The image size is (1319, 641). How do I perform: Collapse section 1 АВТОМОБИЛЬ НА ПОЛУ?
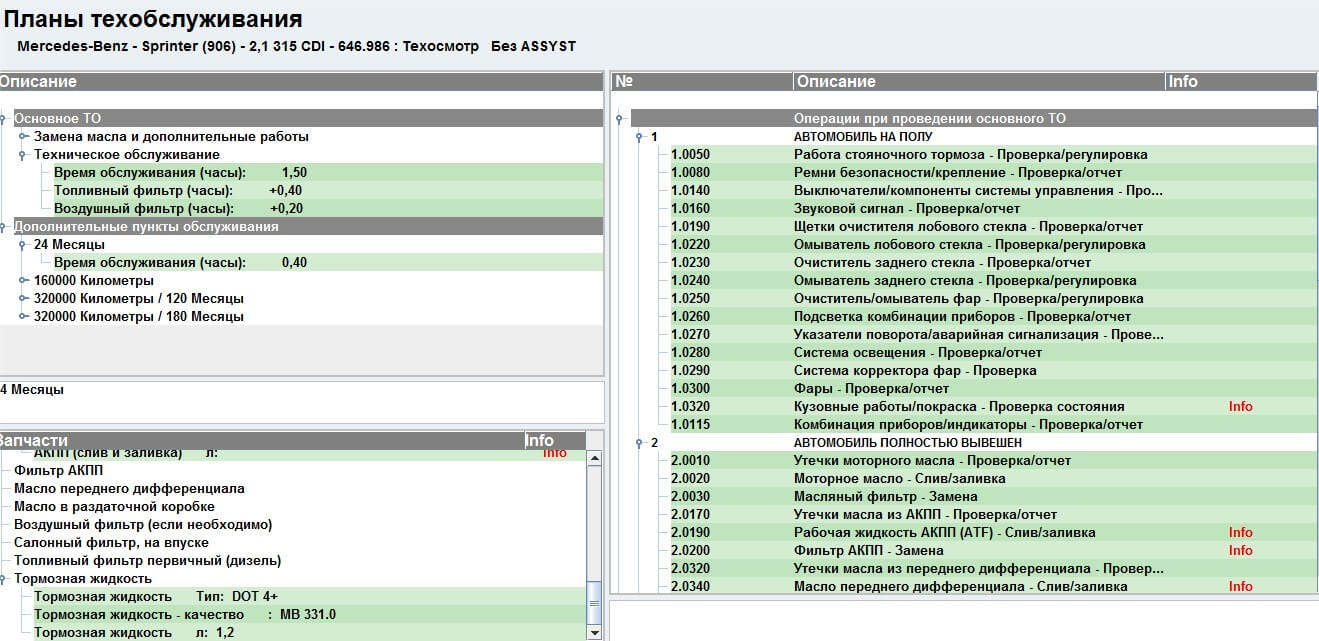tap(639, 137)
